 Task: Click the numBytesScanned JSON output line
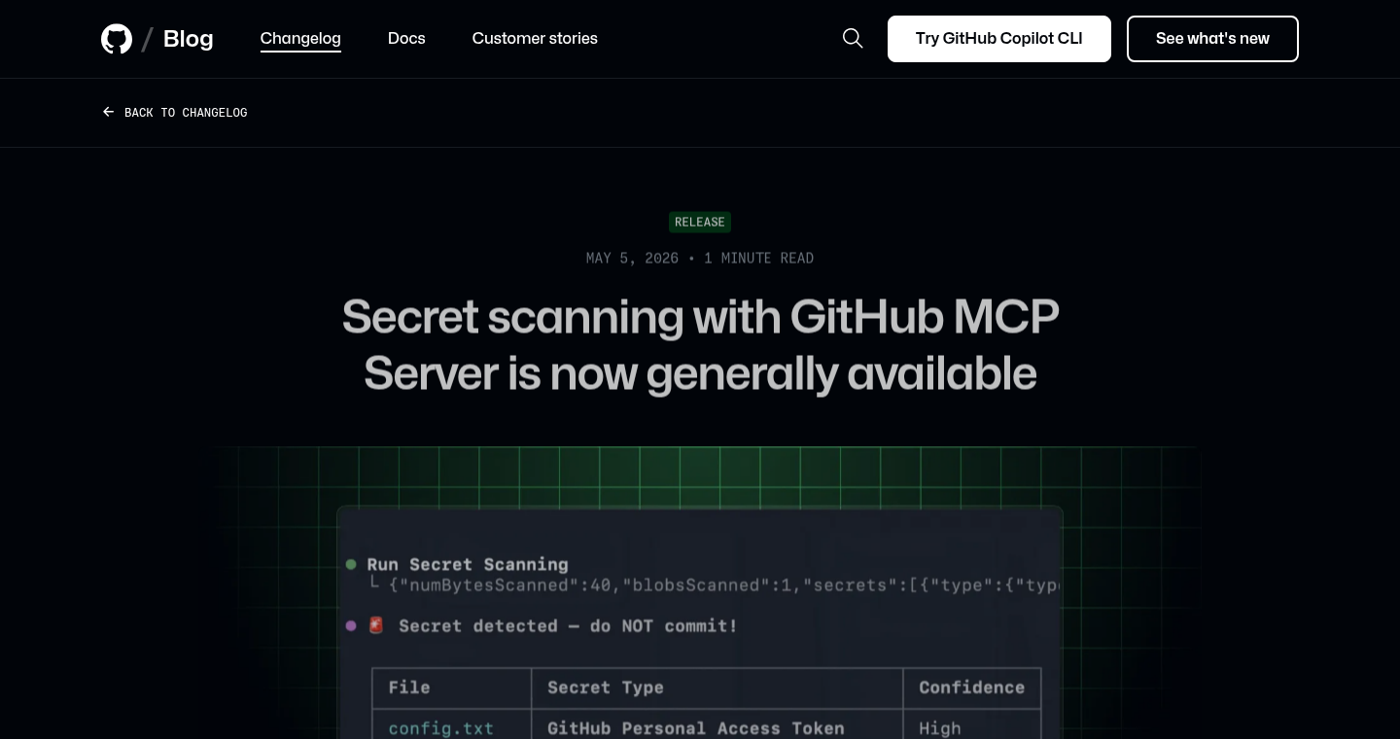(x=724, y=585)
